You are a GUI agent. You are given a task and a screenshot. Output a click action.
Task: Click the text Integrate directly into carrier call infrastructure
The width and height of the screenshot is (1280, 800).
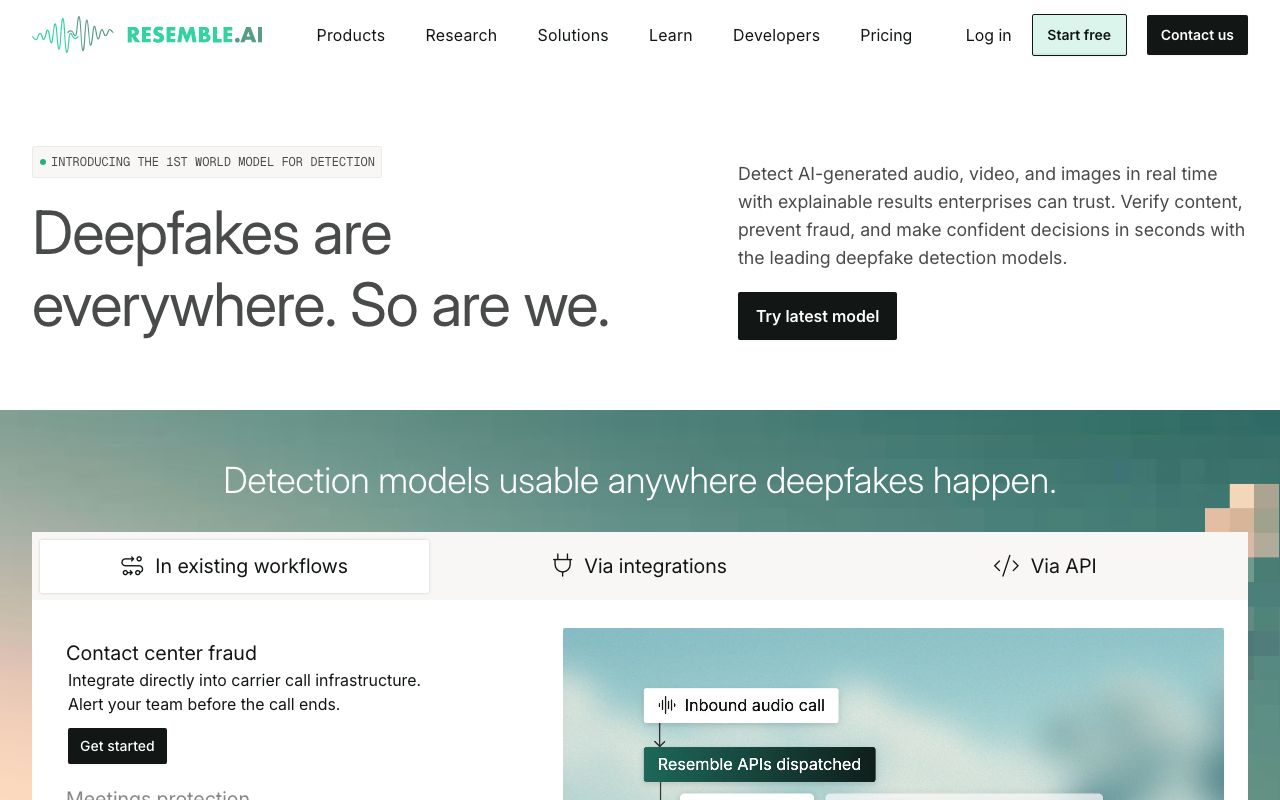click(x=244, y=680)
